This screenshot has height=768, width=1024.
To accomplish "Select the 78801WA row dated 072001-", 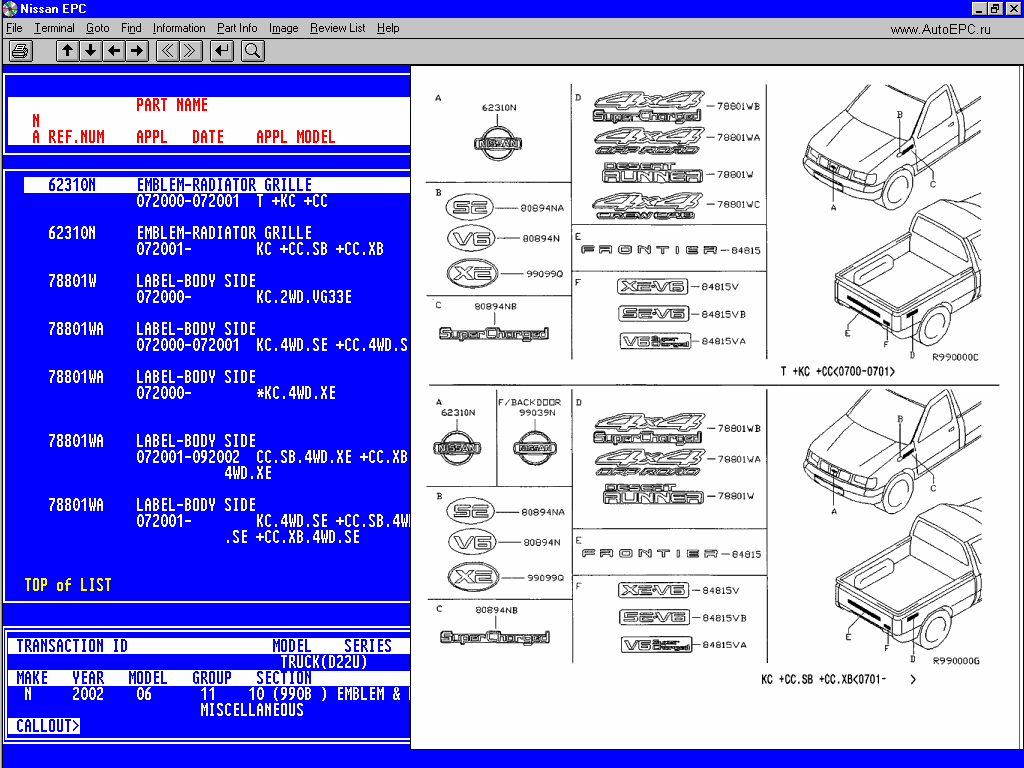I will (x=217, y=521).
